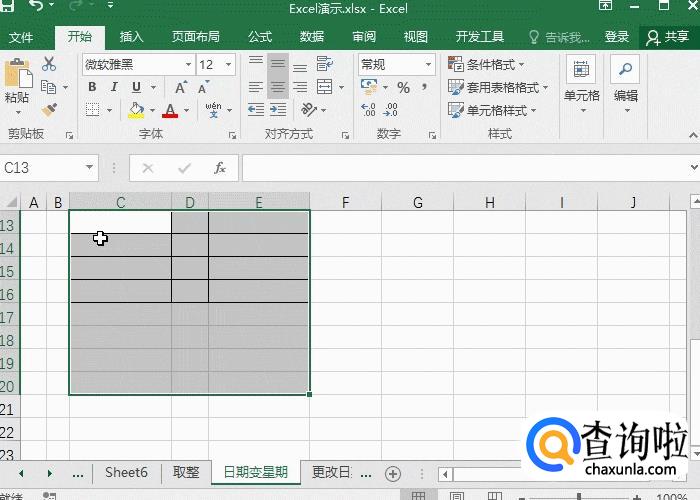Switch to the 插入 Insert tab
This screenshot has height=500, width=700.
(x=131, y=37)
